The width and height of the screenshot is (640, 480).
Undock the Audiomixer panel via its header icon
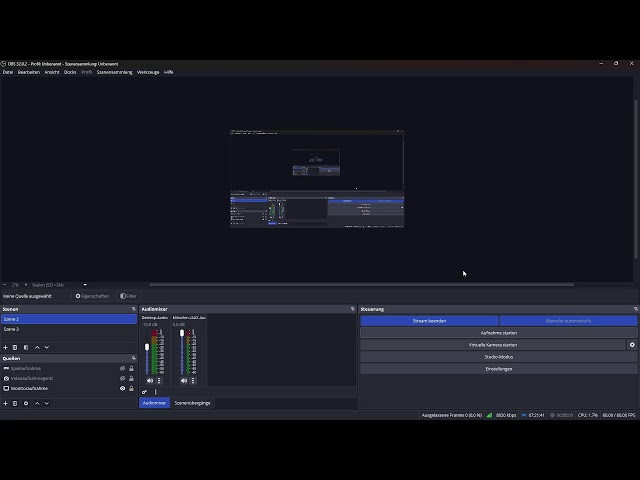click(x=353, y=309)
